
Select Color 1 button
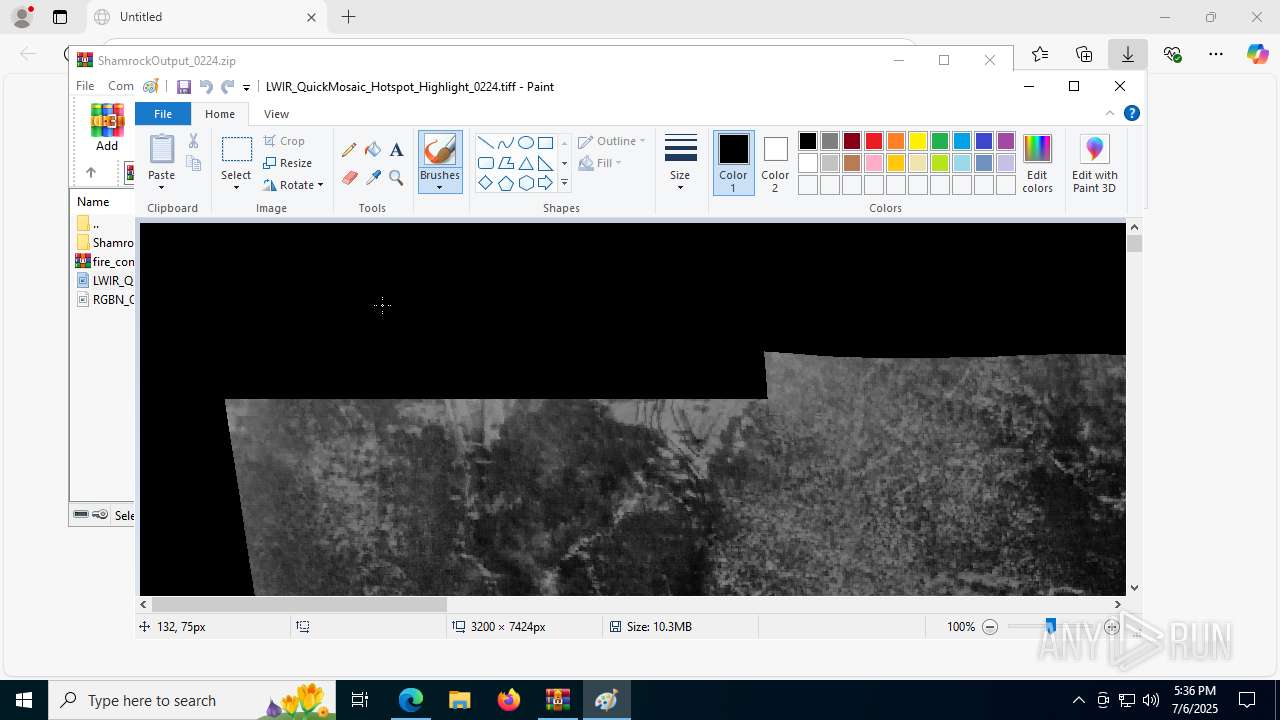733,163
